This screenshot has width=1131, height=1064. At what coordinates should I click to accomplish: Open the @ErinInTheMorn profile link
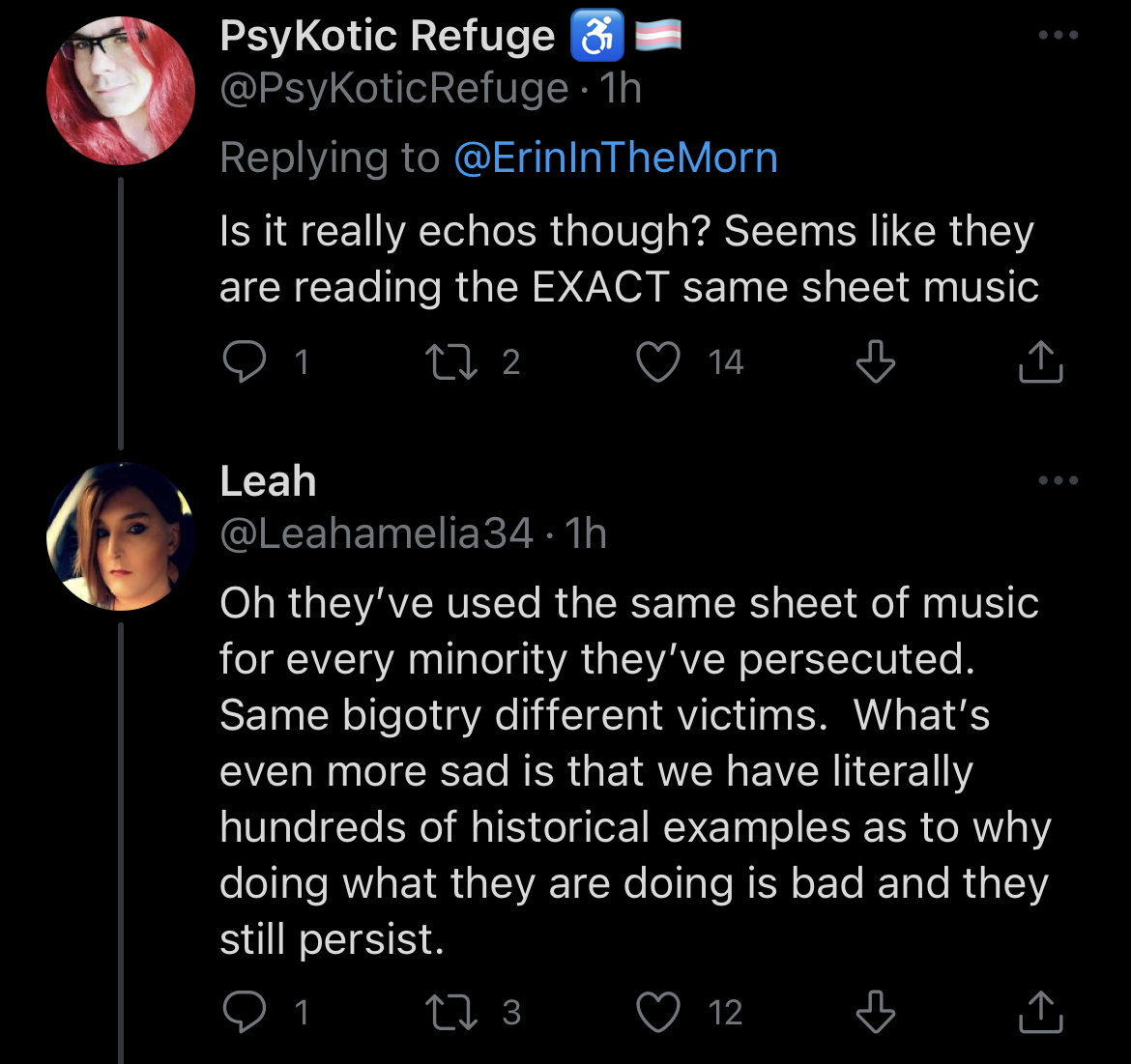(616, 158)
